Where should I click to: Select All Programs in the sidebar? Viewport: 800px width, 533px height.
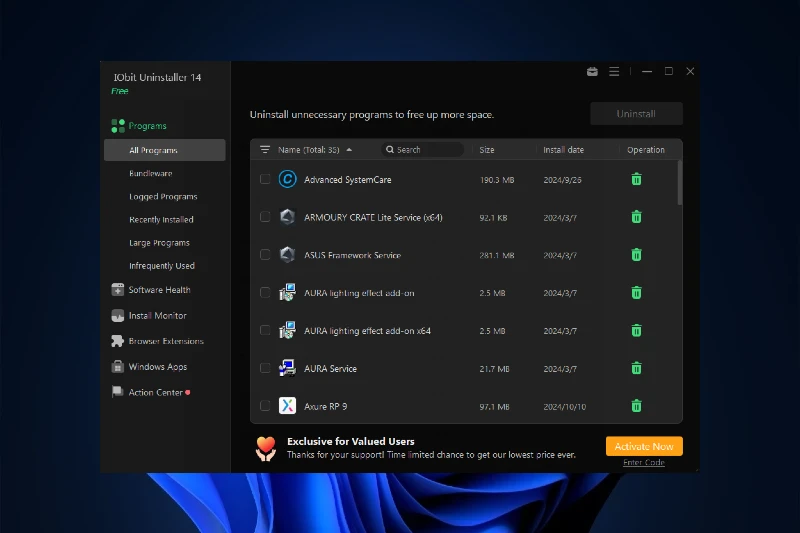pyautogui.click(x=165, y=150)
